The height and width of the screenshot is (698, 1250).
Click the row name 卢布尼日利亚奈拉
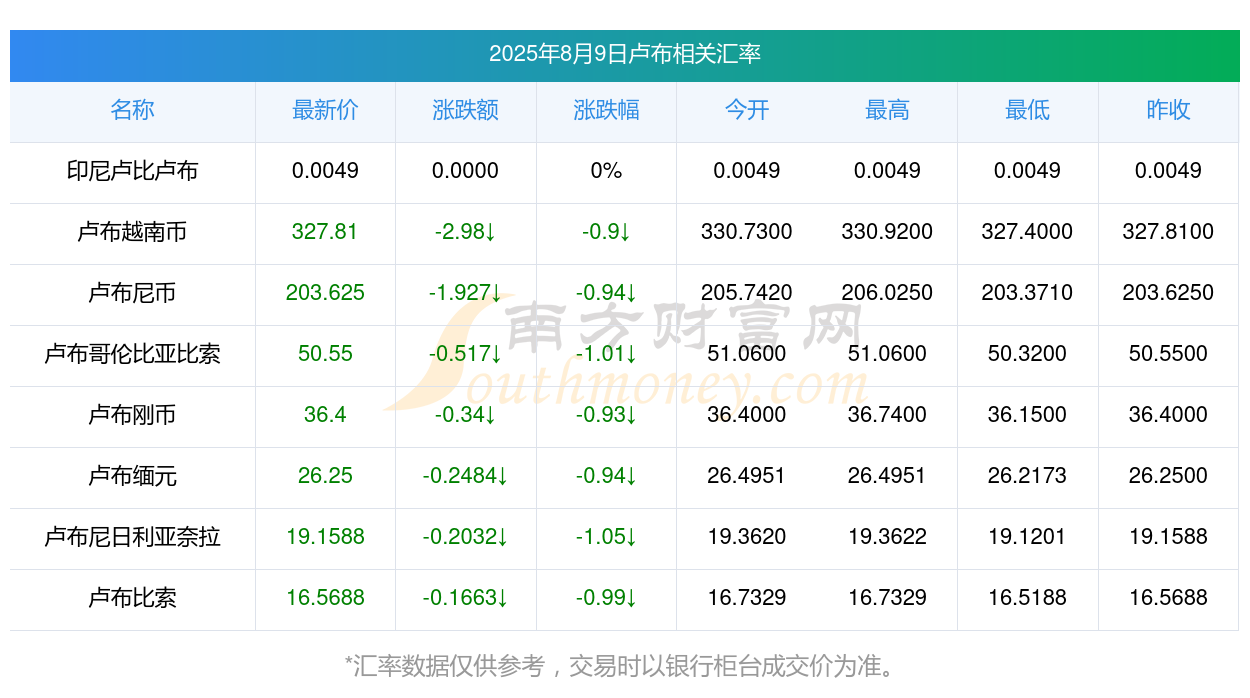(132, 537)
